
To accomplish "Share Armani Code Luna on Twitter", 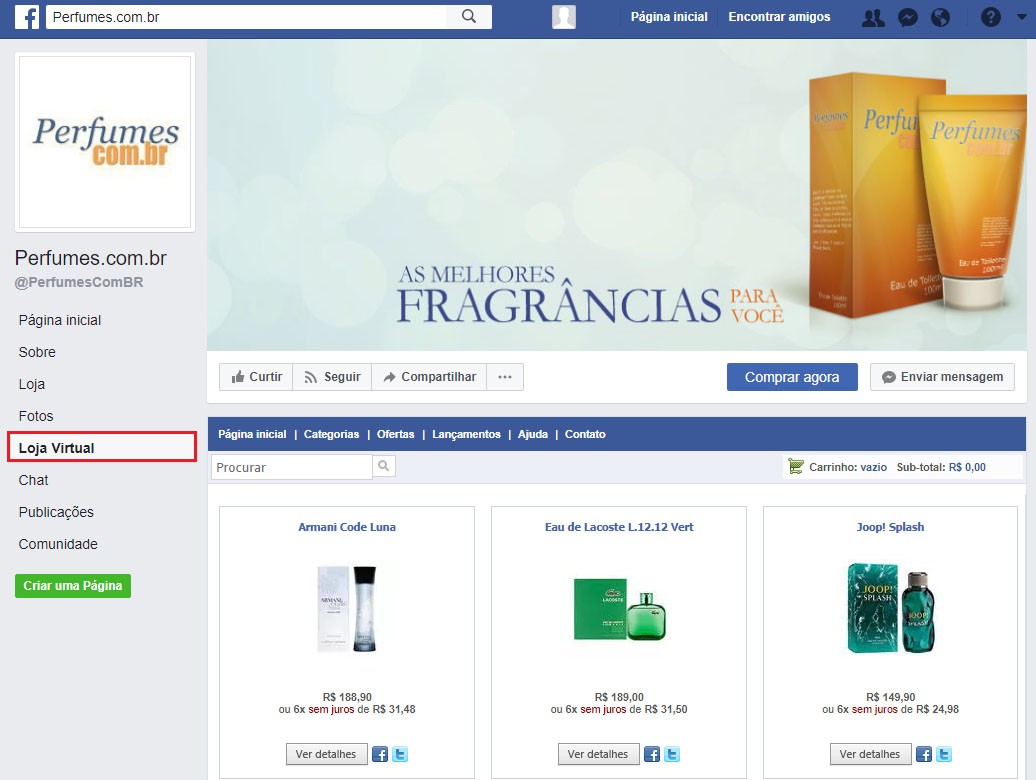I will click(400, 754).
